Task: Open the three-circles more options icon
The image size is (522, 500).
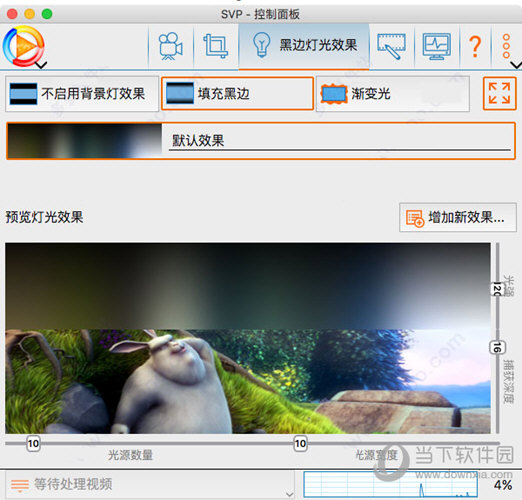Action: click(x=506, y=46)
